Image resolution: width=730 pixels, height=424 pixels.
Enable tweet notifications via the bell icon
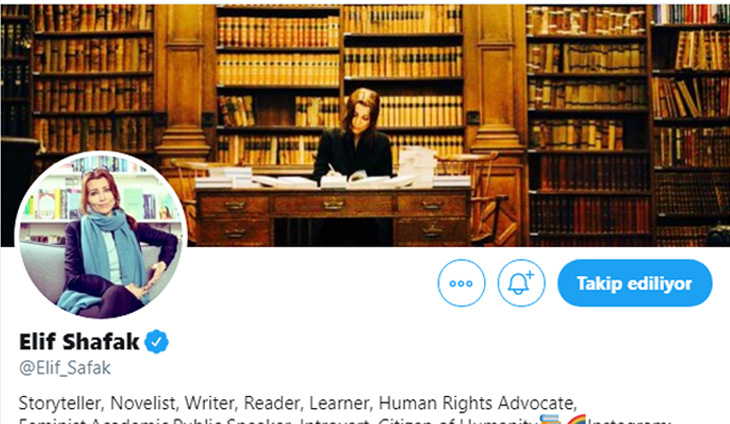[521, 283]
